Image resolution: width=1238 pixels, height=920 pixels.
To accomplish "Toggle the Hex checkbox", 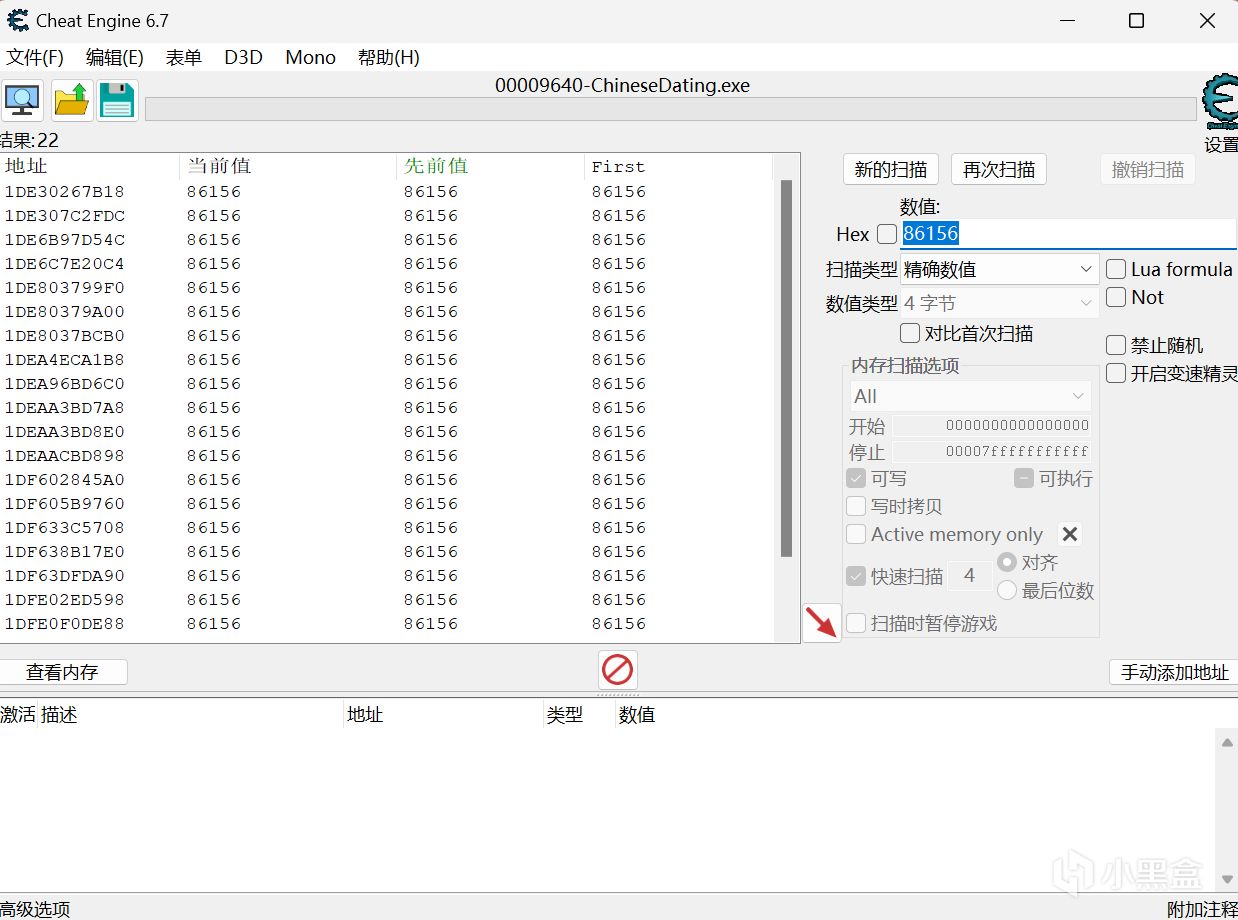I will coord(887,234).
